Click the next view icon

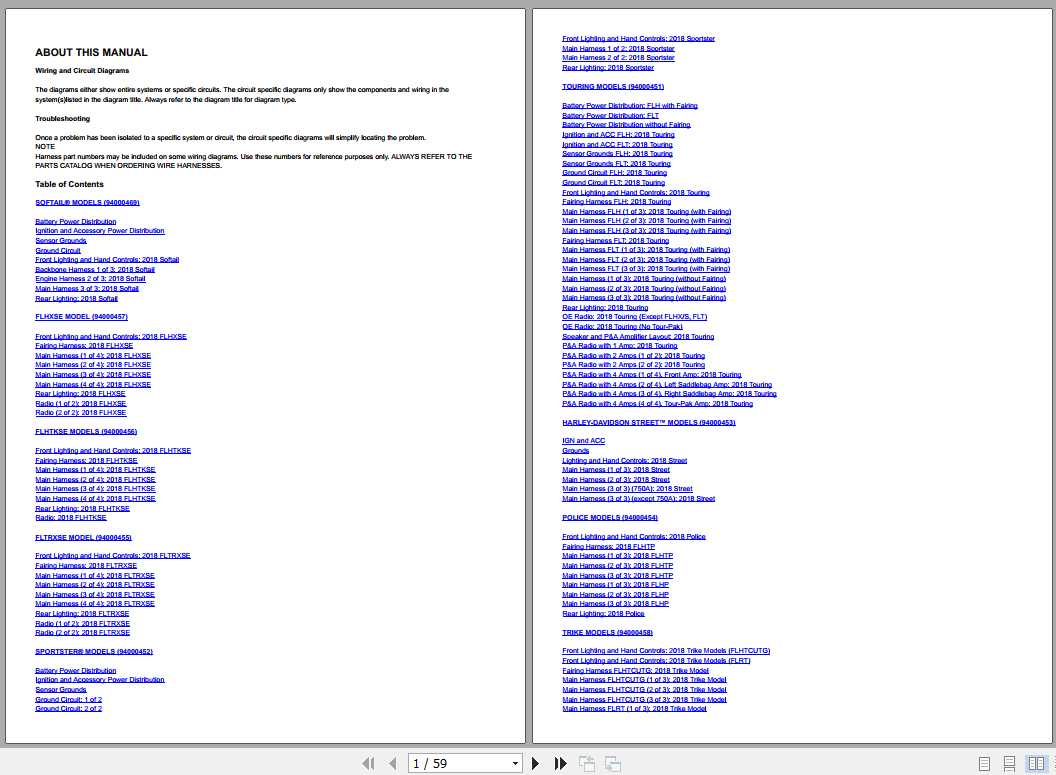tap(613, 764)
